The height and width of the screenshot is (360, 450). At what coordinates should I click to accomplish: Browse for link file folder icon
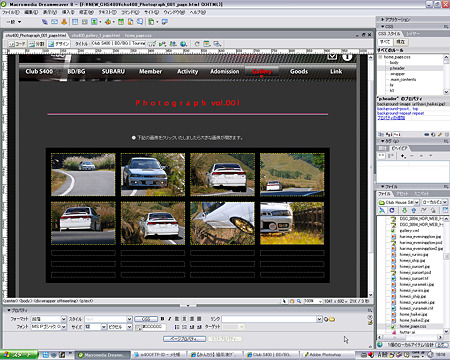click(x=332, y=319)
